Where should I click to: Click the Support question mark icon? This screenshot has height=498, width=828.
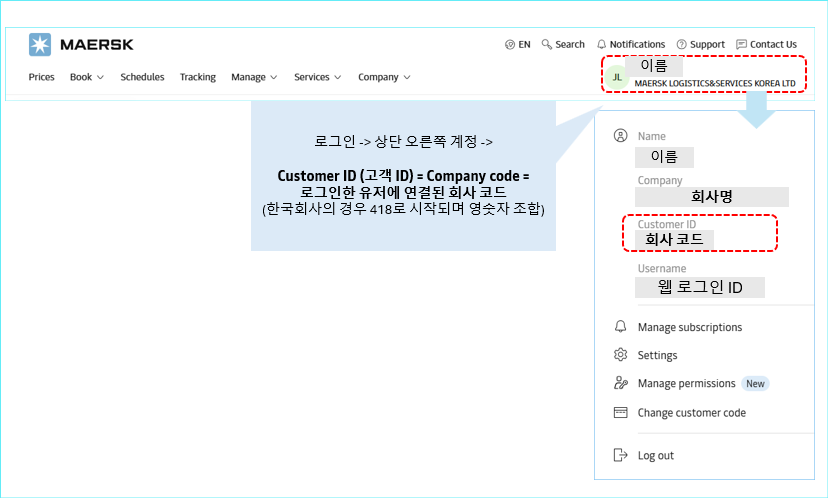682,44
